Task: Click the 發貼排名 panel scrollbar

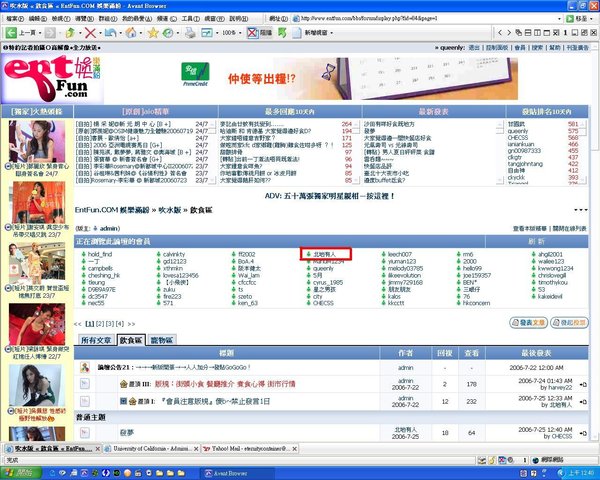Action: (x=583, y=152)
